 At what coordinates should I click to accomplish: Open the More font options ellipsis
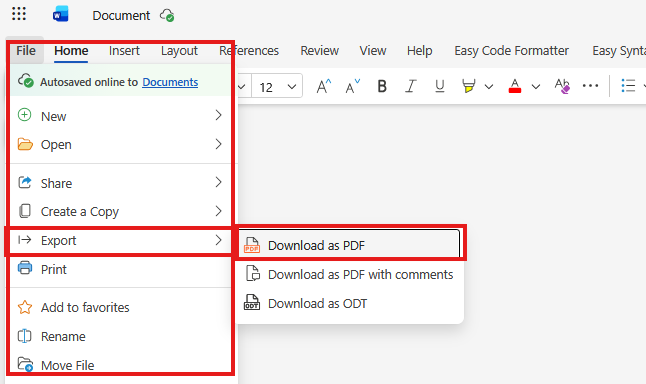coord(590,86)
